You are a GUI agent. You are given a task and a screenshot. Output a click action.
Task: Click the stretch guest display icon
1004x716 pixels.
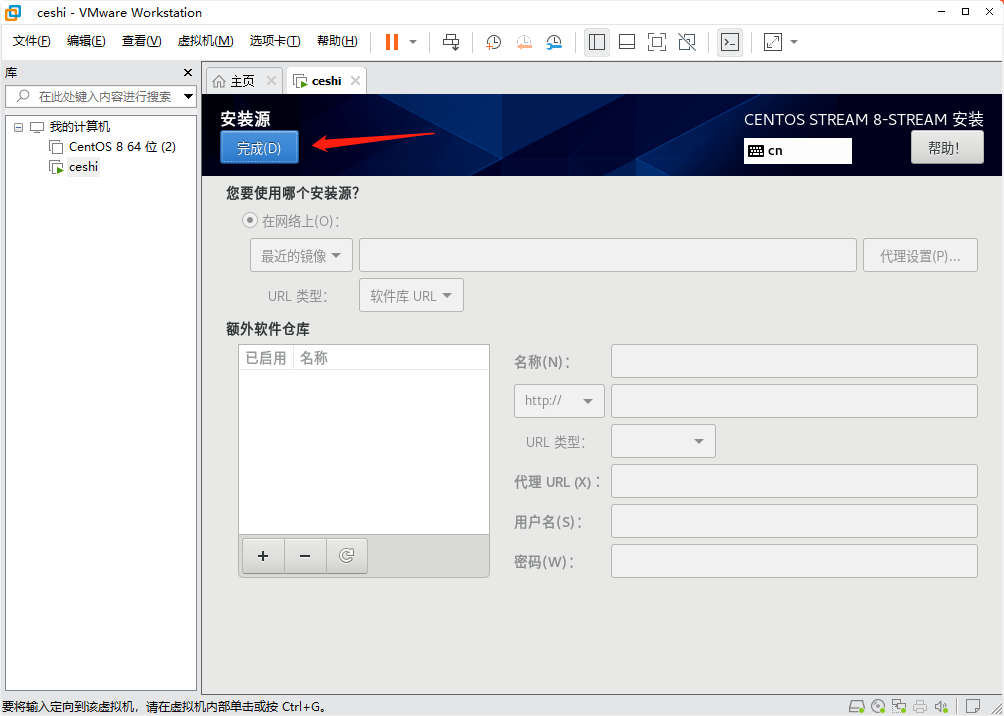point(773,42)
